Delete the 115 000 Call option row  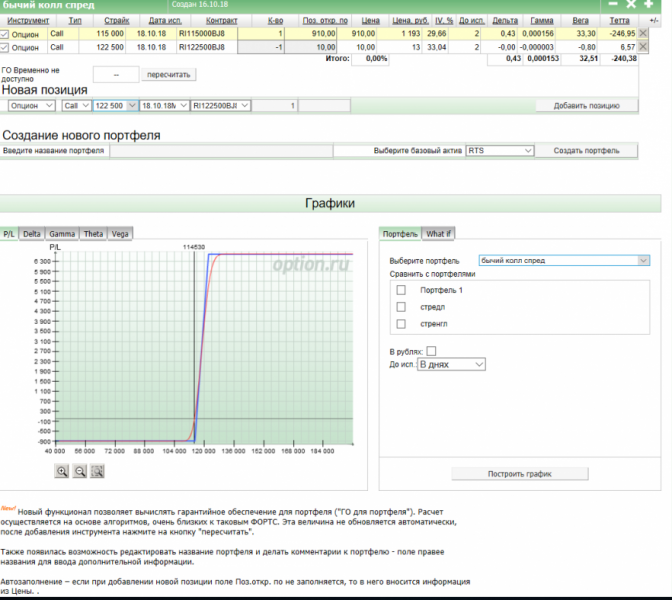pyautogui.click(x=642, y=33)
